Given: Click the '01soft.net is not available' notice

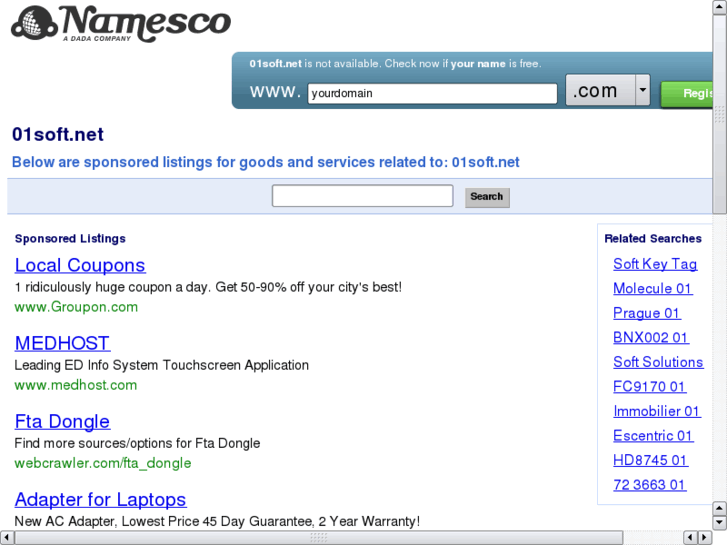Looking at the screenshot, I should pos(395,64).
